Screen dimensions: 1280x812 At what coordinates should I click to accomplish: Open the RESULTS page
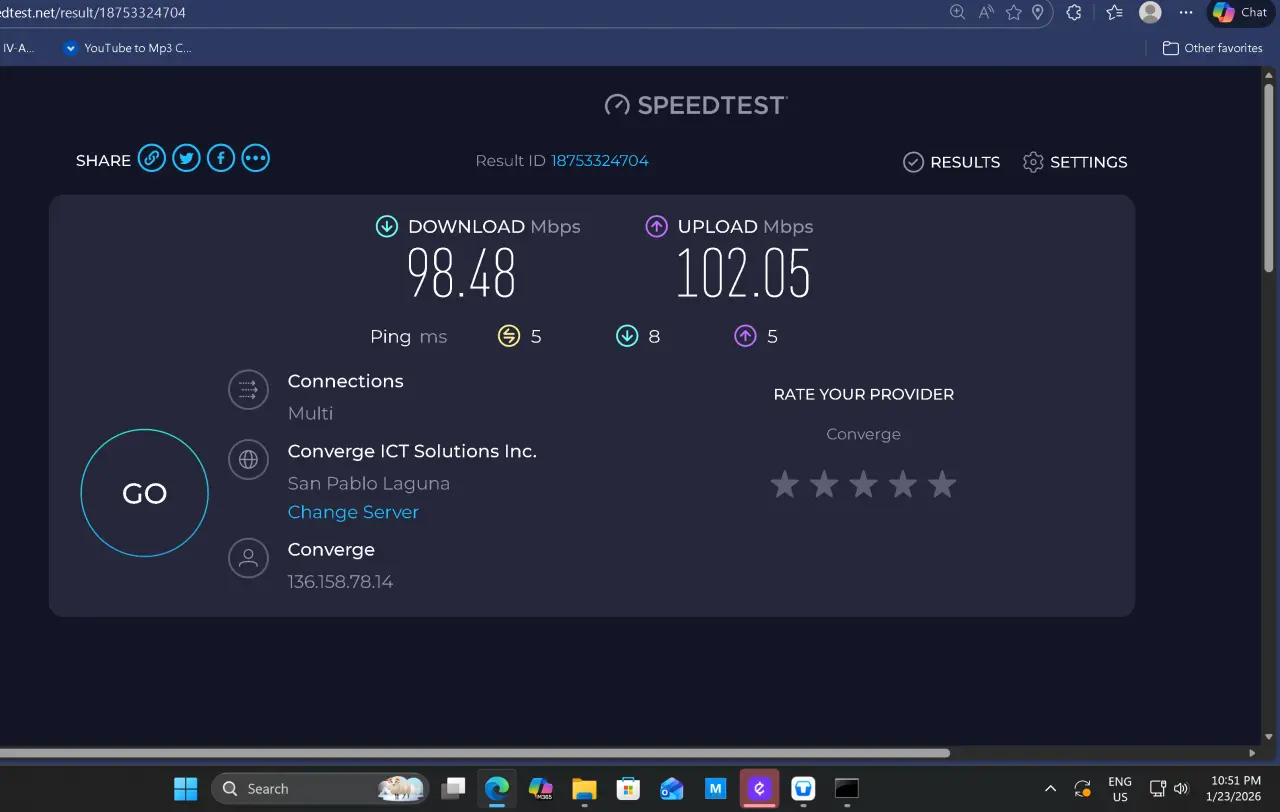[x=951, y=162]
